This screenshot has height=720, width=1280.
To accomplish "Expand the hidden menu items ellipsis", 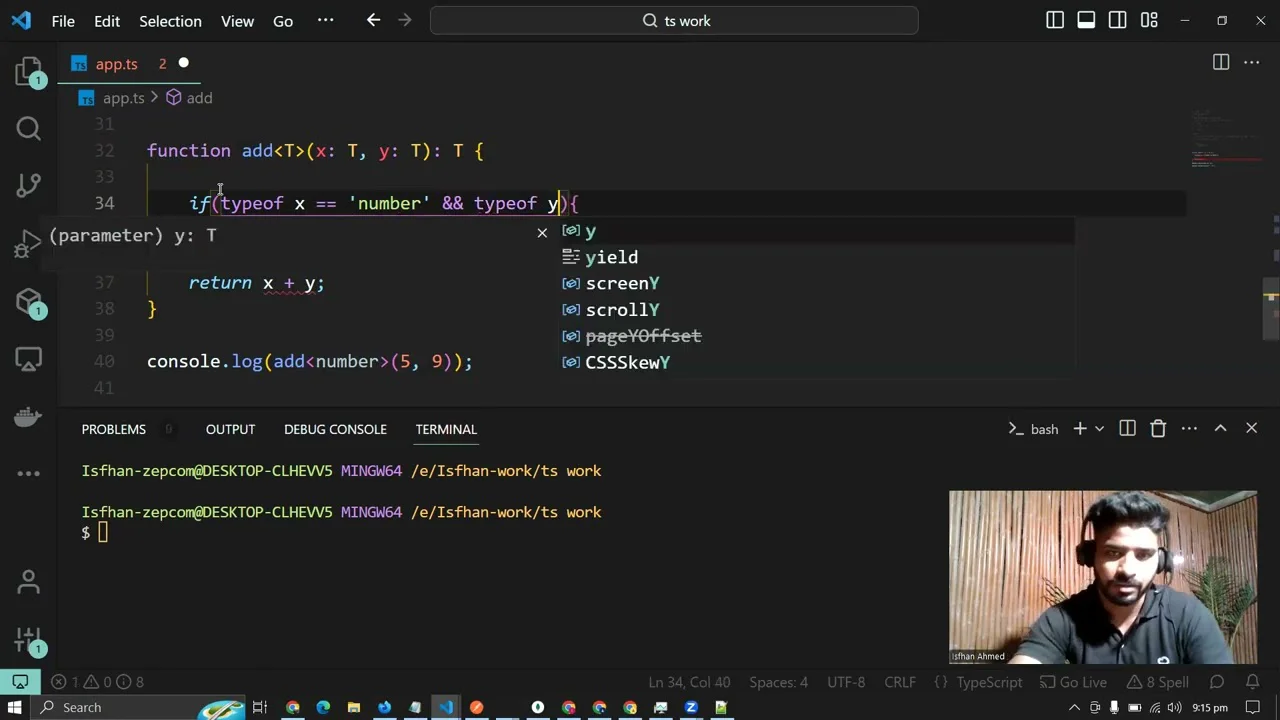I will point(325,21).
